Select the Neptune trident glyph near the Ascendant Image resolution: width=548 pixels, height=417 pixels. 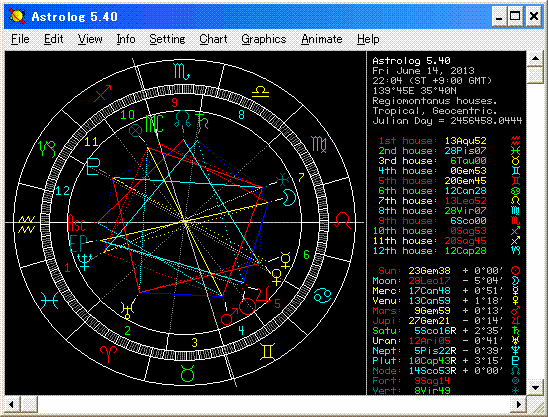click(85, 262)
